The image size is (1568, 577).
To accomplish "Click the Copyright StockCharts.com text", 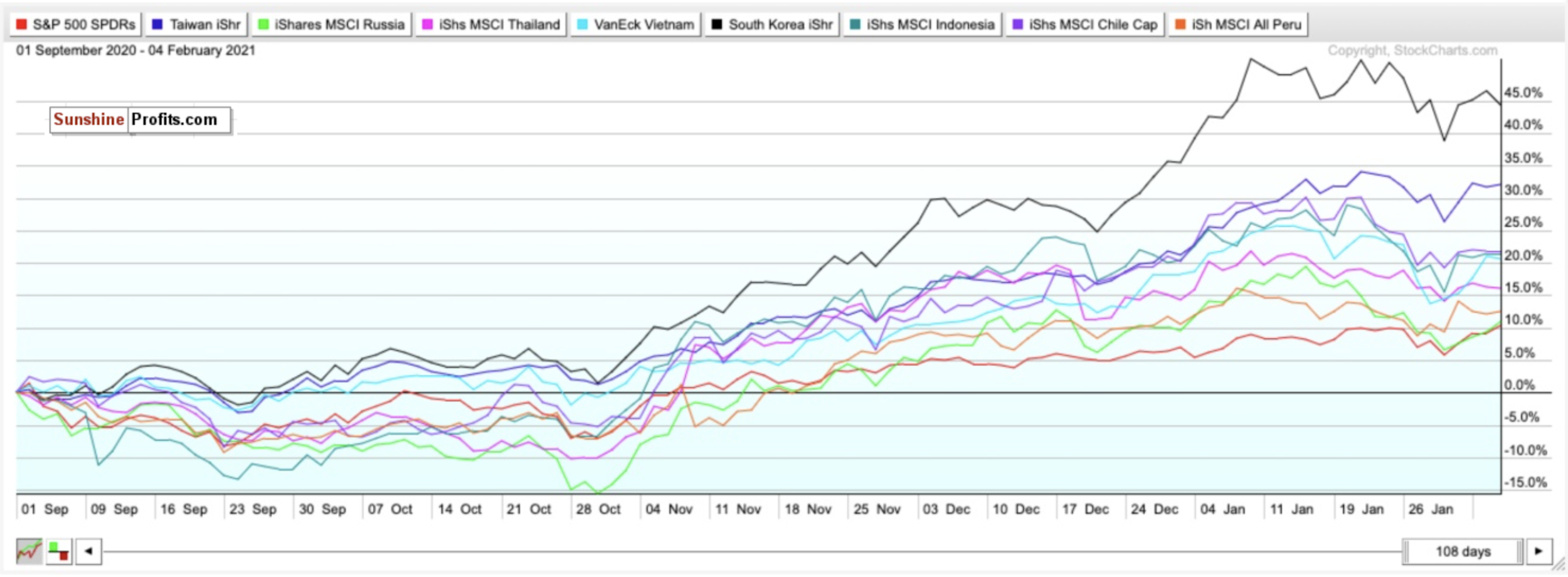I will coord(1412,50).
